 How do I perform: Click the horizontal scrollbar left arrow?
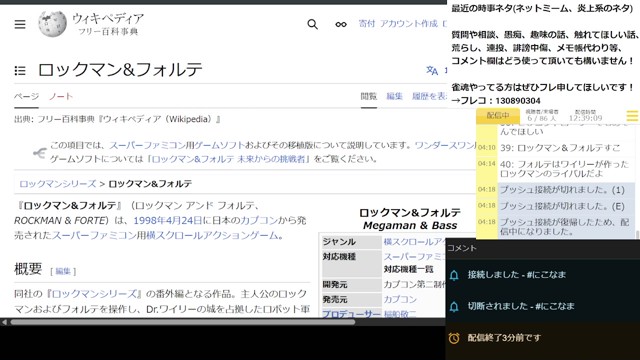coord(4,322)
